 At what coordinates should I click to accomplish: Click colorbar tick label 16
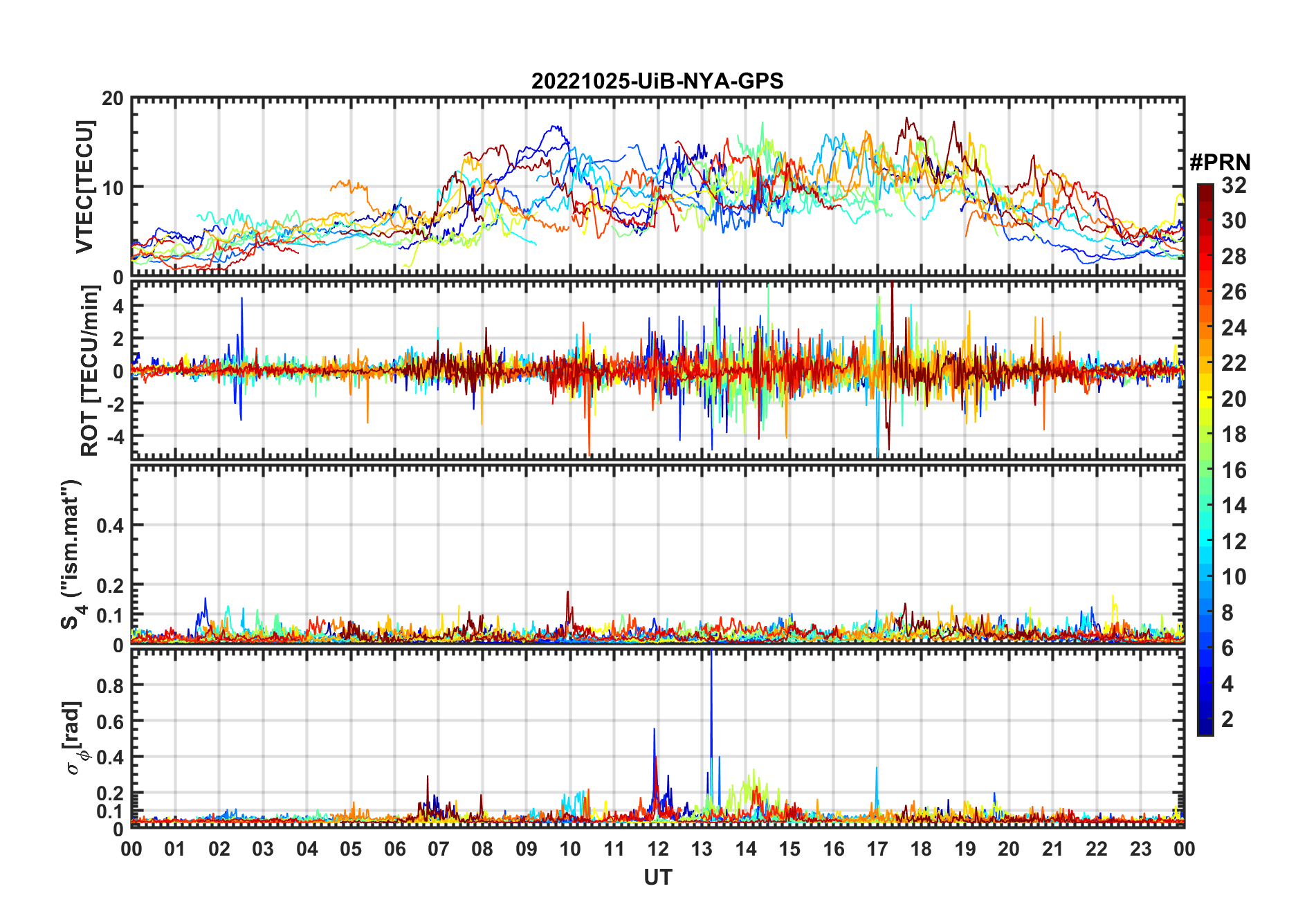[x=1234, y=470]
